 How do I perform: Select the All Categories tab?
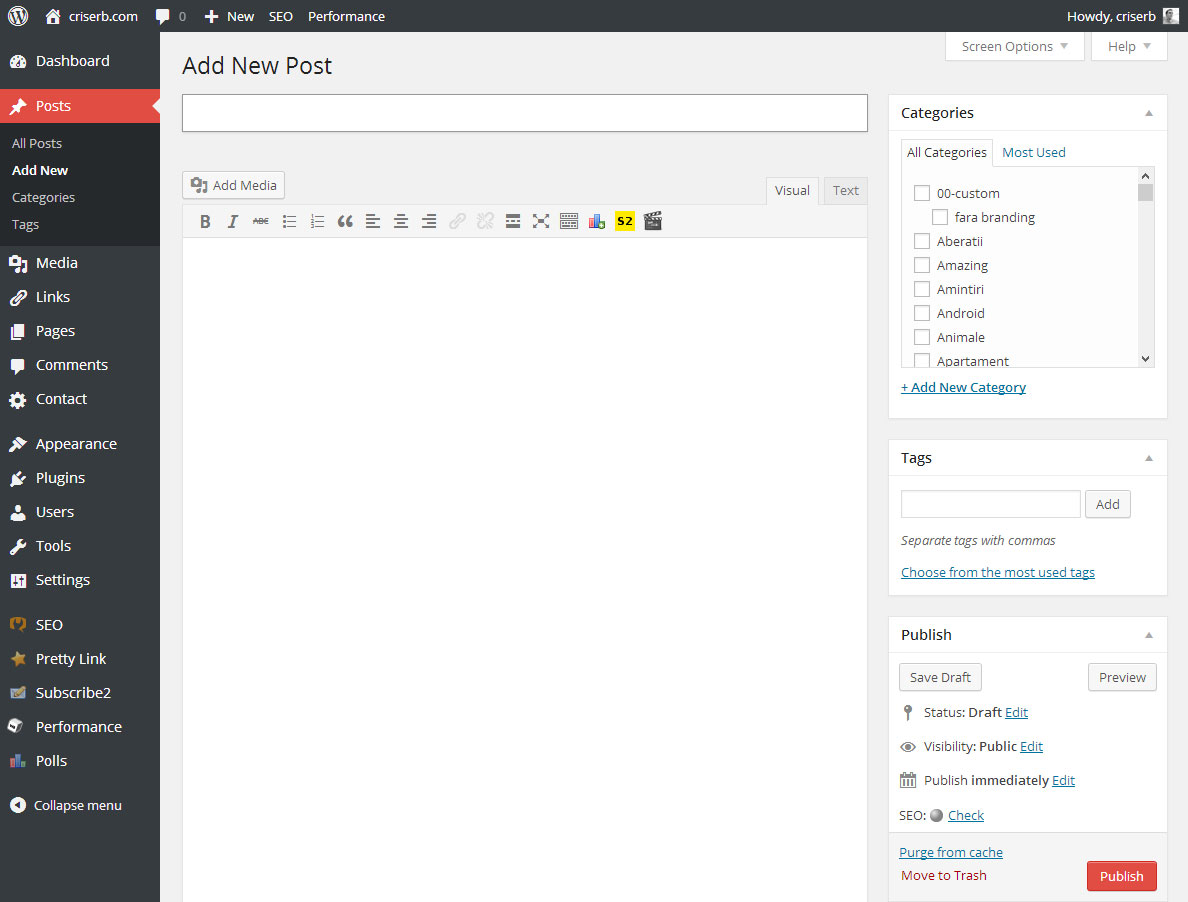click(946, 152)
